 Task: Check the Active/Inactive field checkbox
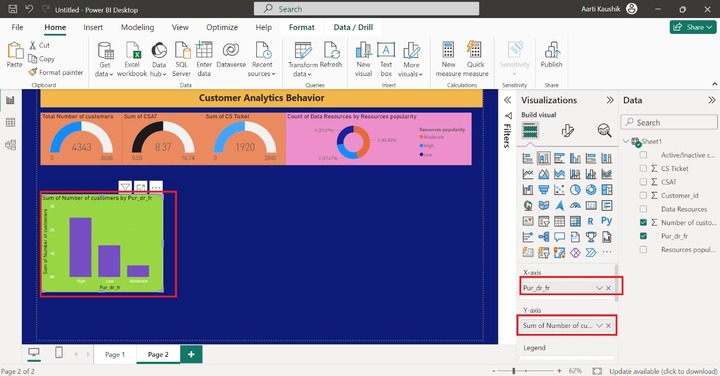pyautogui.click(x=643, y=155)
